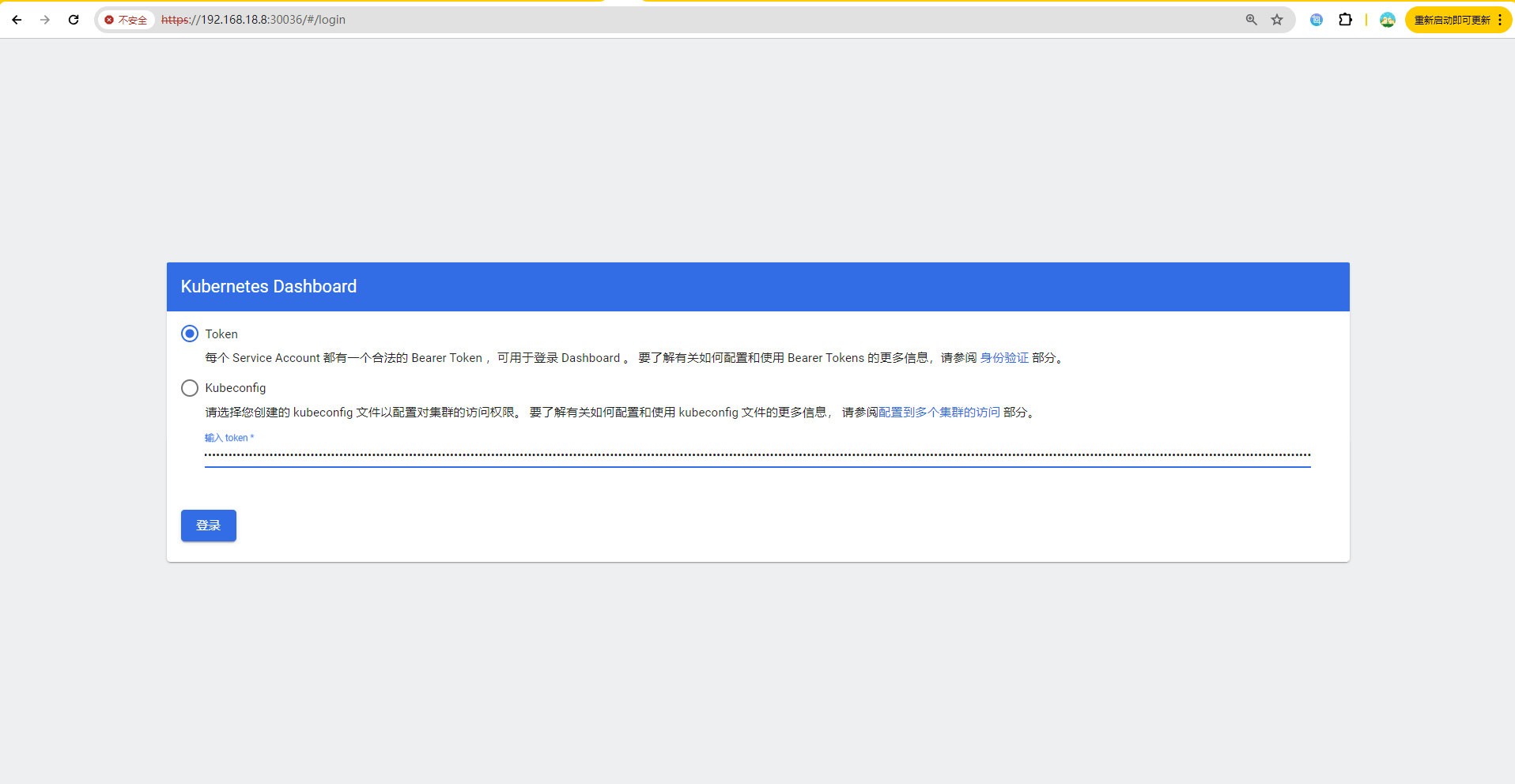Select the Kubeconfig radio button
The width and height of the screenshot is (1515, 784).
click(190, 388)
